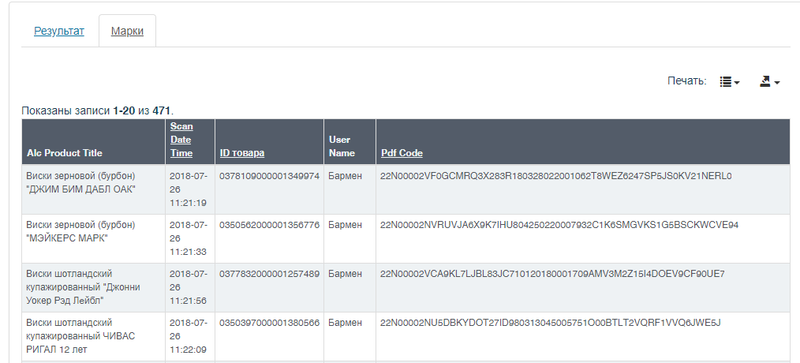Click Бармен in Джим Бим row
800x363 pixels.
click(345, 176)
